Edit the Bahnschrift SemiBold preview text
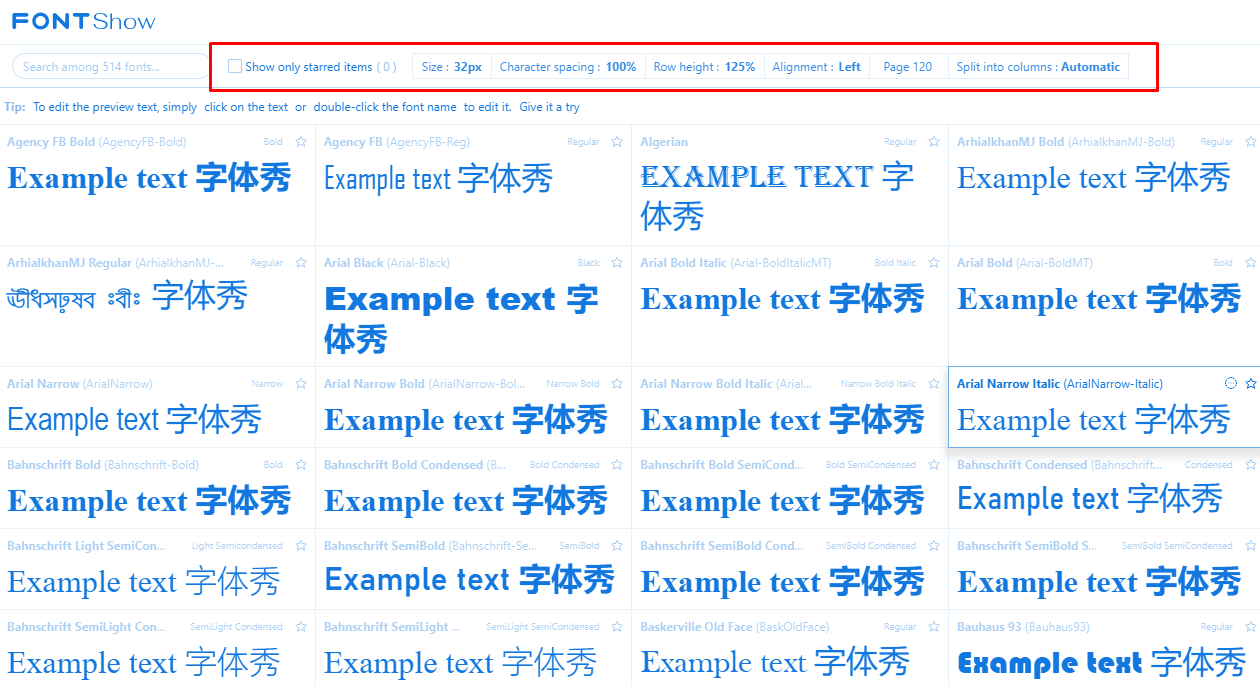 (x=469, y=579)
